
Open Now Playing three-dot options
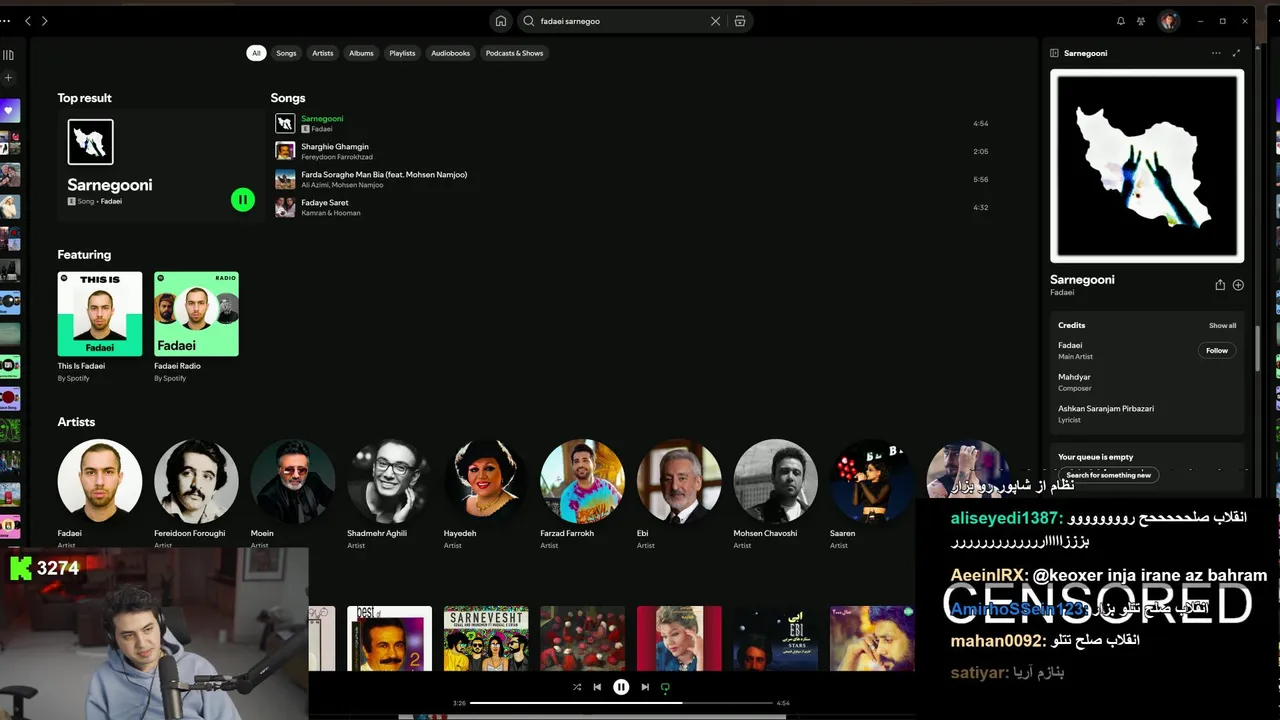coord(1216,53)
